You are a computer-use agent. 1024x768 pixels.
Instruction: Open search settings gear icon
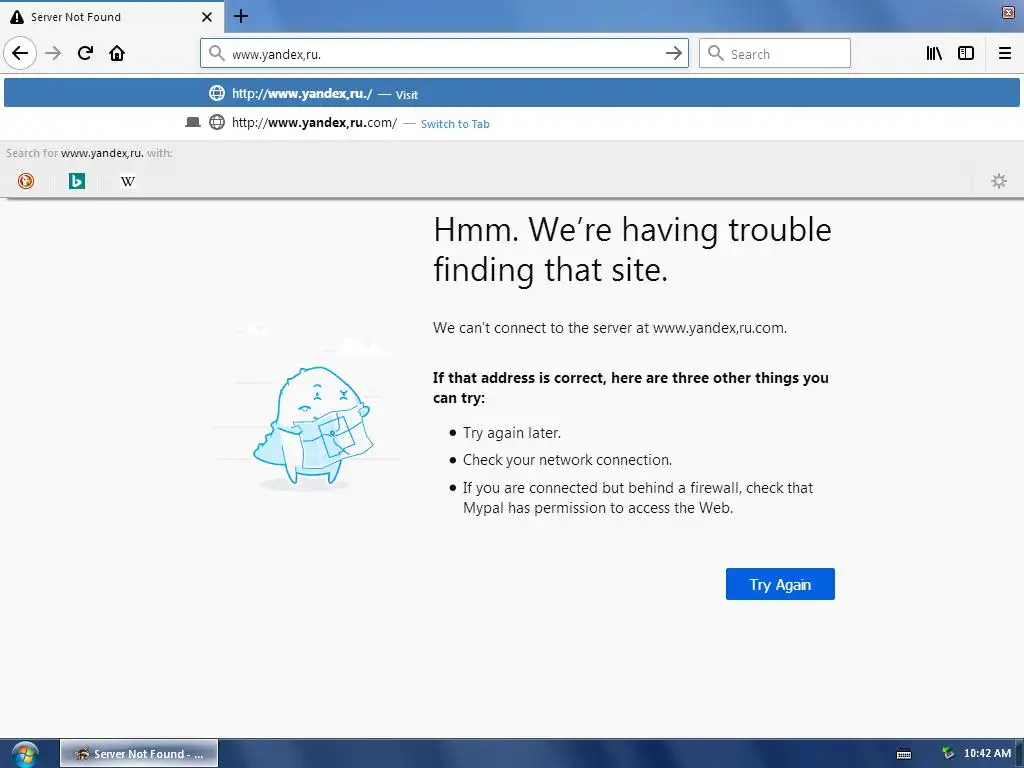click(999, 181)
